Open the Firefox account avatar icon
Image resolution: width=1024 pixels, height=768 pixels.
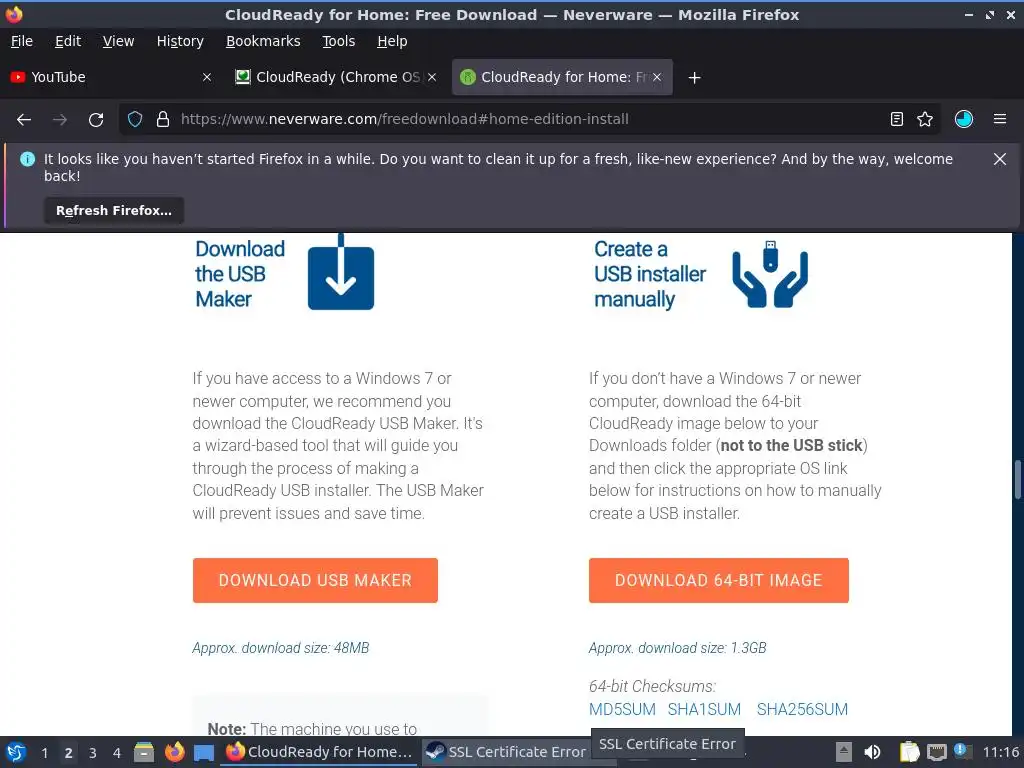[x=964, y=119]
